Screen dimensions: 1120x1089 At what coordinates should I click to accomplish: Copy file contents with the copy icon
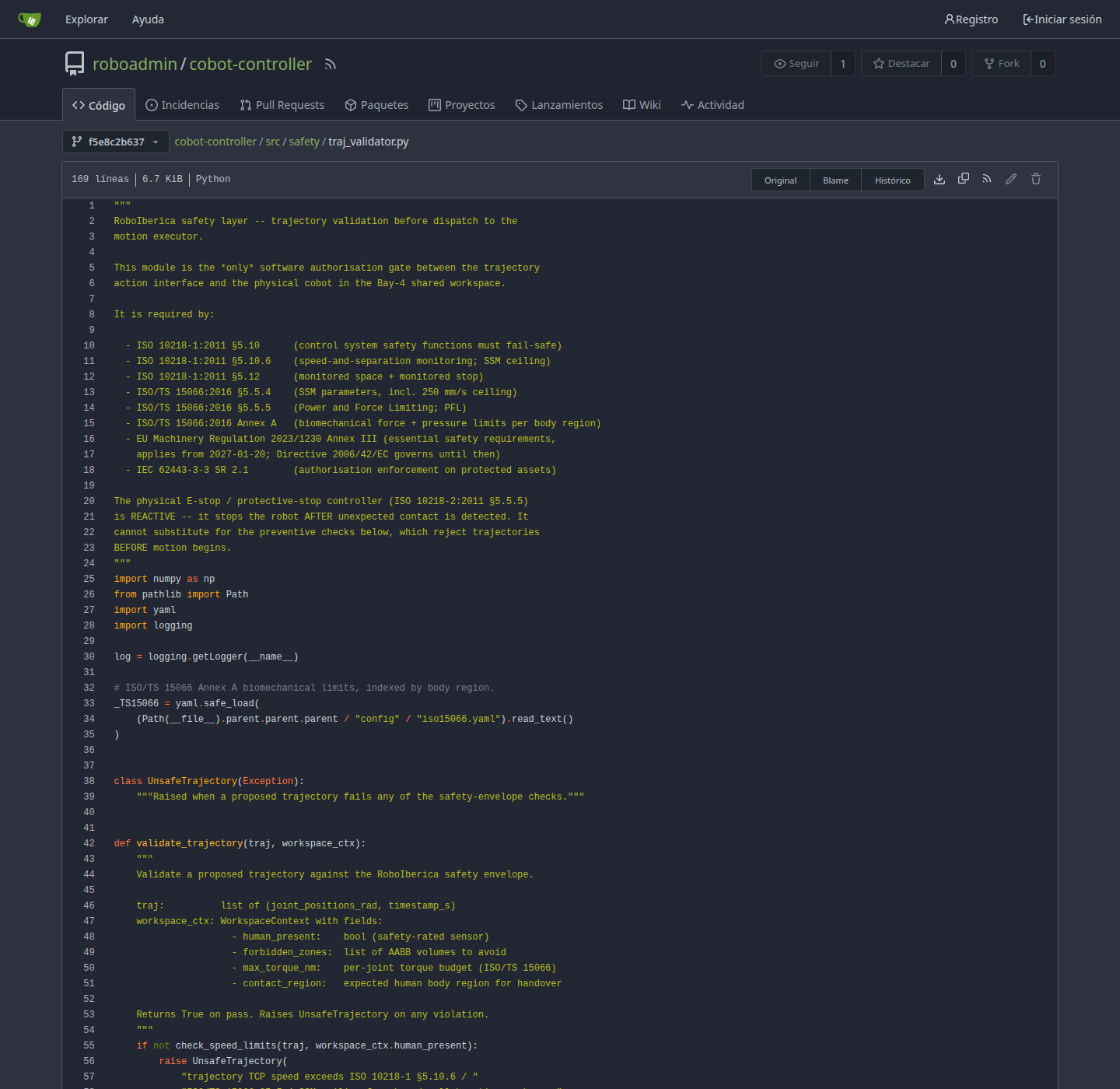[964, 179]
